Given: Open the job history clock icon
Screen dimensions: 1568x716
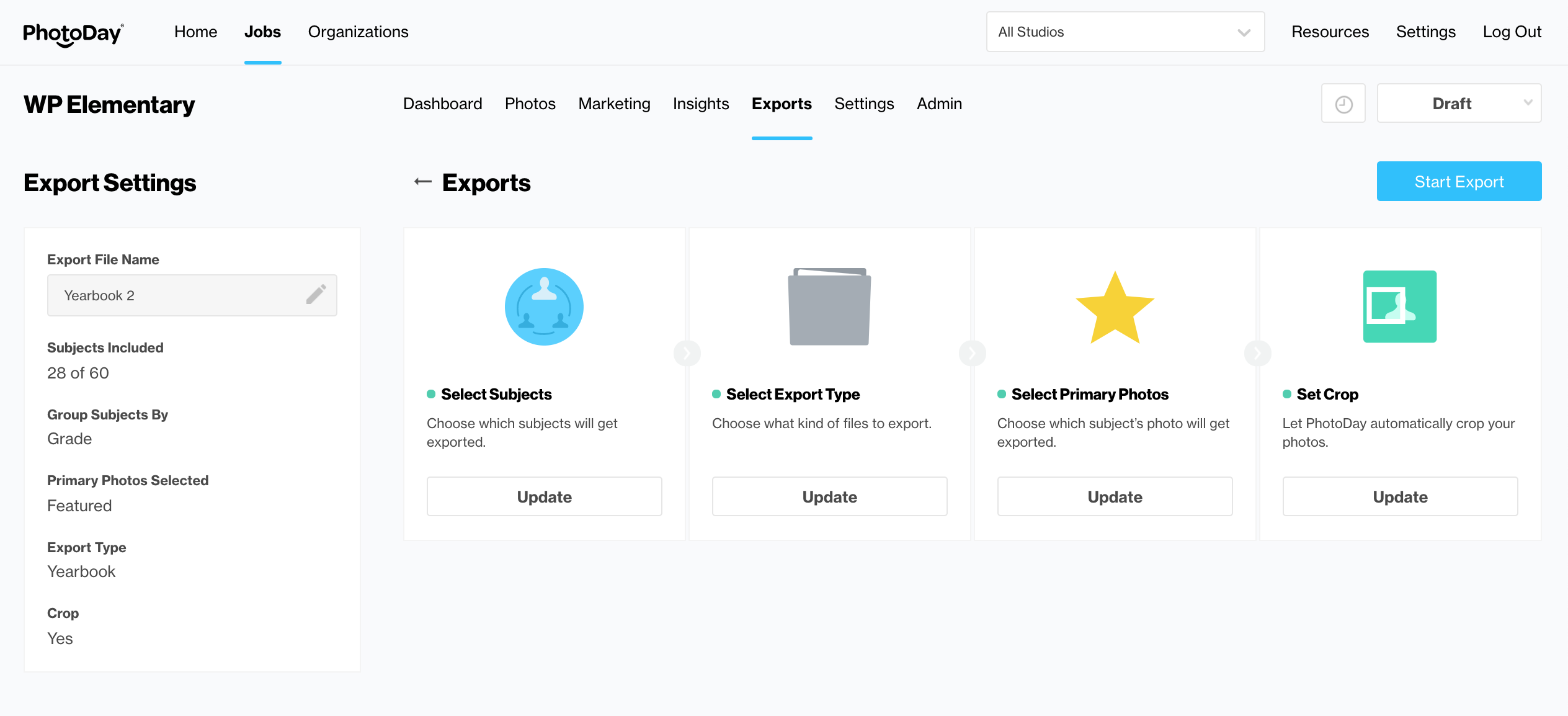Looking at the screenshot, I should point(1343,104).
